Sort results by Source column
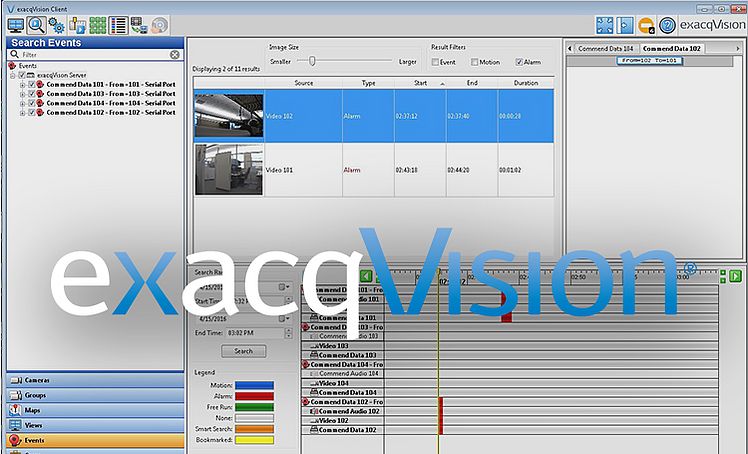748x454 pixels. pyautogui.click(x=303, y=83)
